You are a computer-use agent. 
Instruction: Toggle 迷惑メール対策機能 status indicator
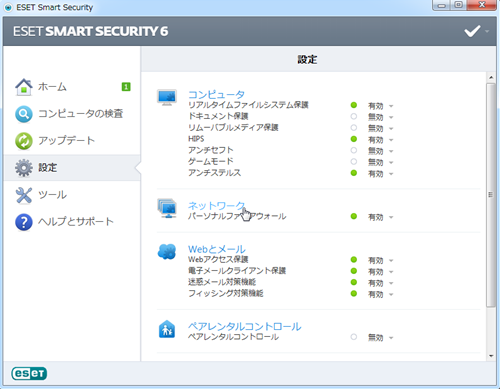click(354, 282)
